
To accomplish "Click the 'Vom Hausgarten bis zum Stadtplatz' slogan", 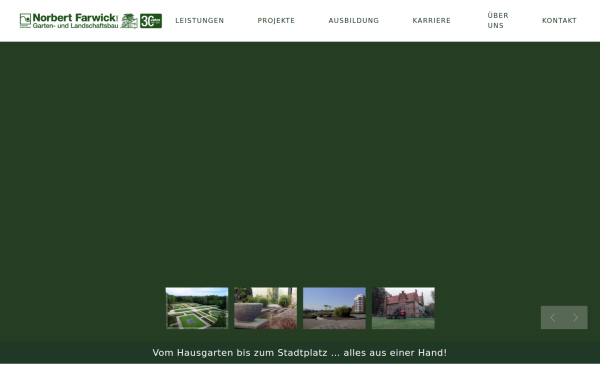I will pyautogui.click(x=300, y=352).
